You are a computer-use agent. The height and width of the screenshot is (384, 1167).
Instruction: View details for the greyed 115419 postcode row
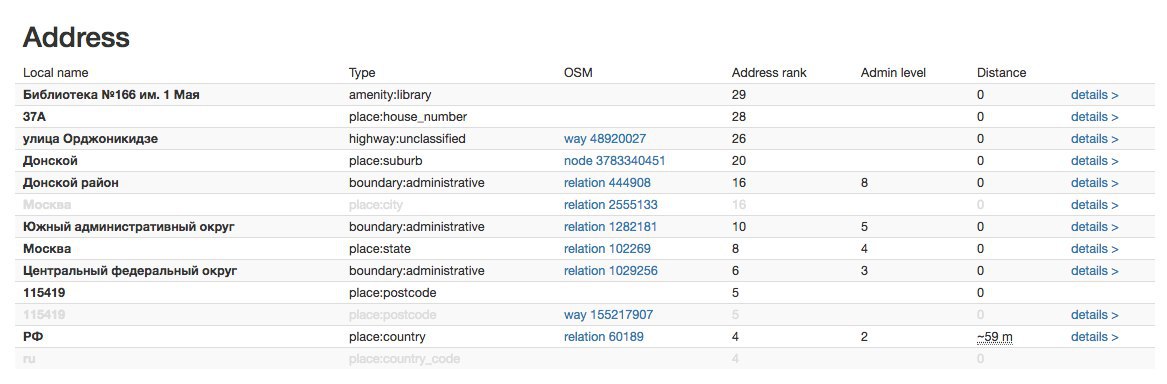pos(1094,315)
